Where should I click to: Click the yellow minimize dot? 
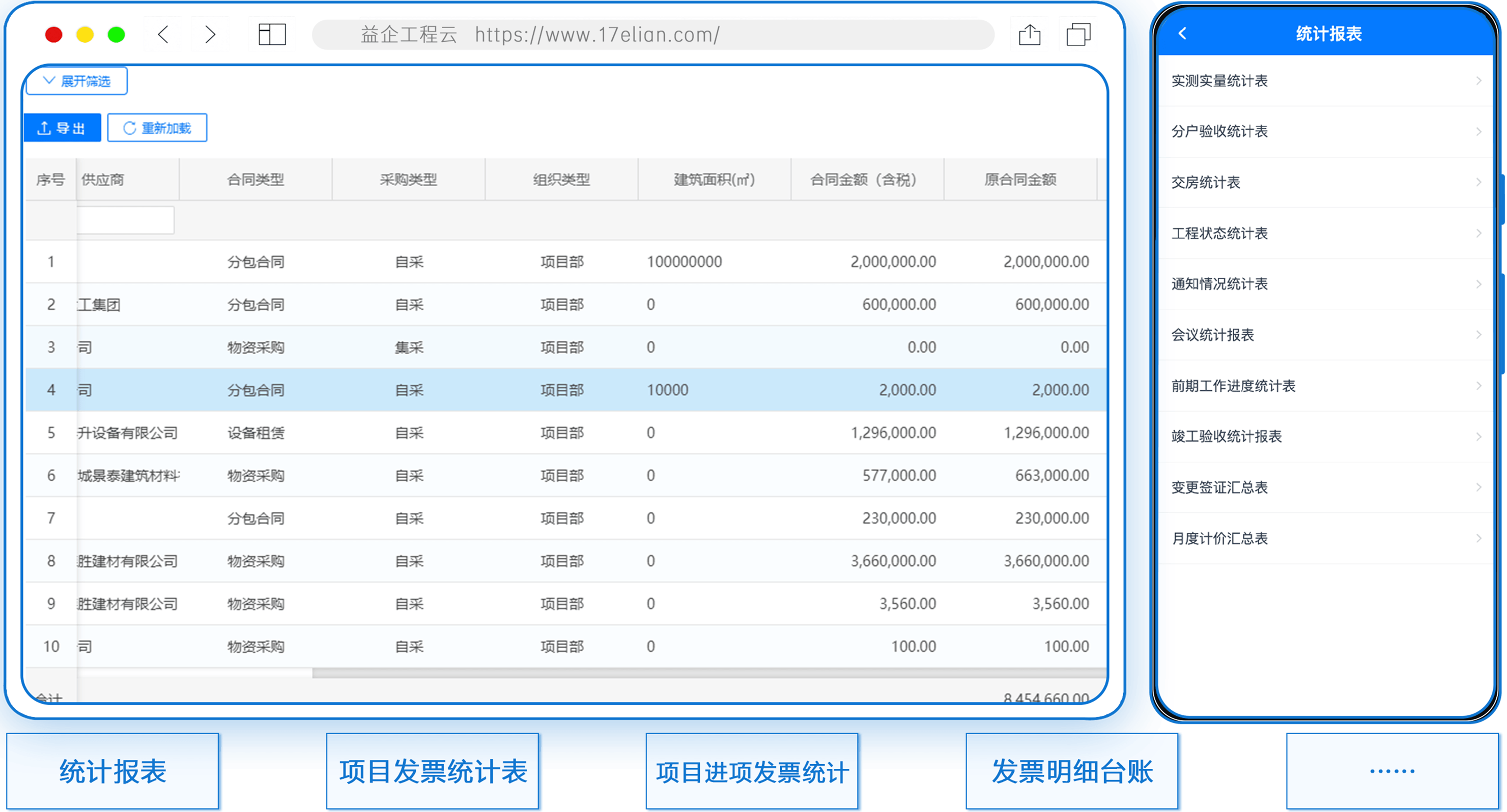pos(85,35)
